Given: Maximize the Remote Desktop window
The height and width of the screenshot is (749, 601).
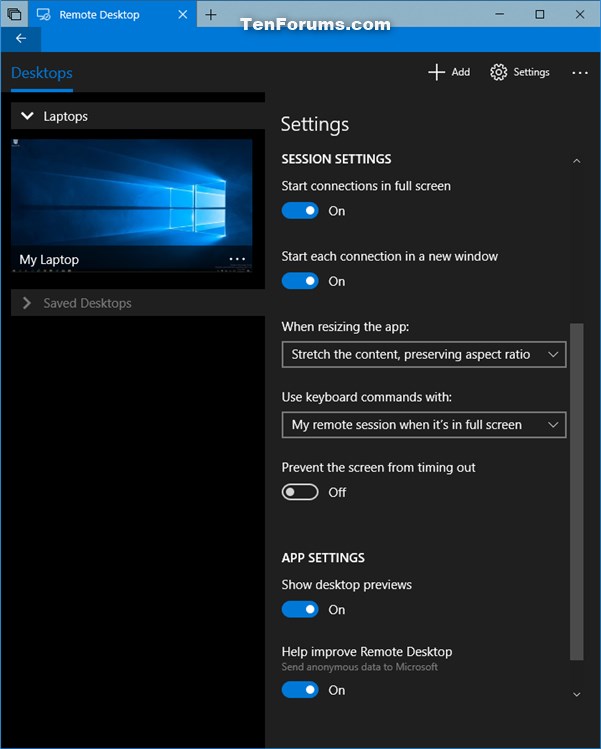Looking at the screenshot, I should click(540, 14).
